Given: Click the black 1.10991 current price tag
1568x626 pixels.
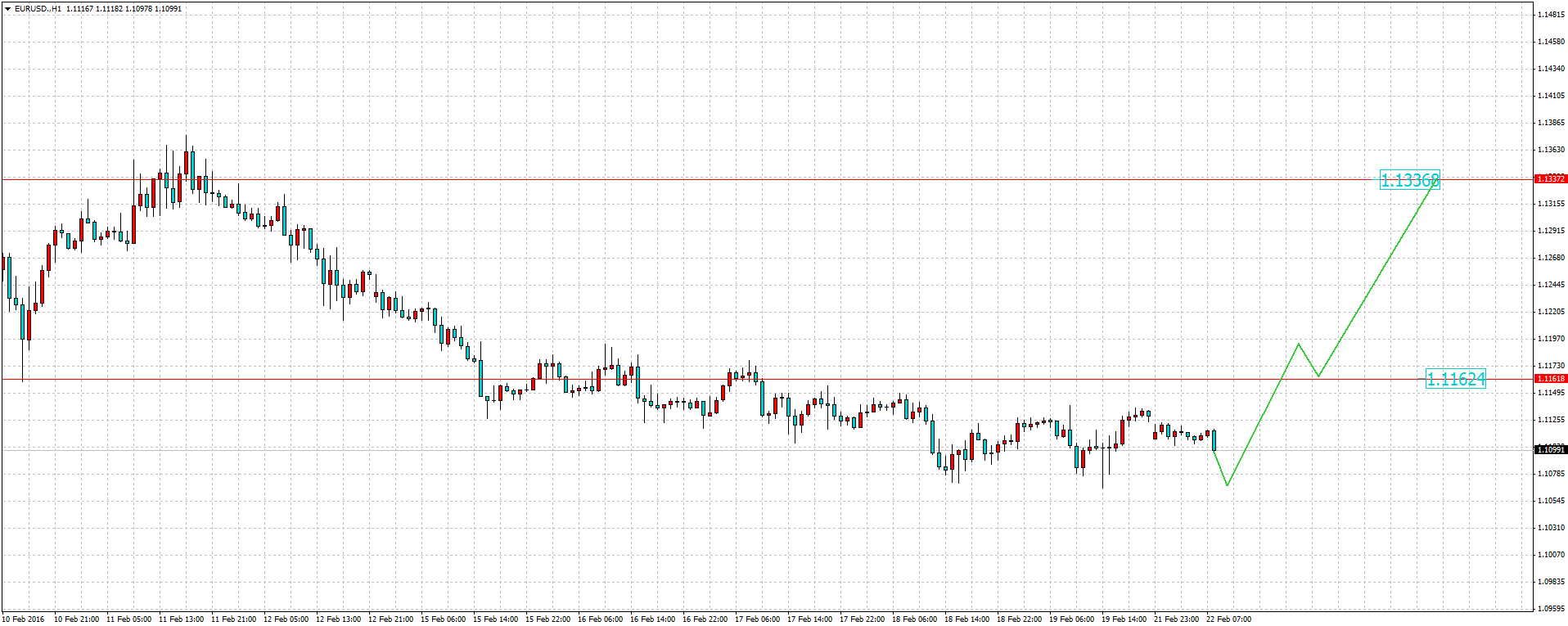Looking at the screenshot, I should (x=1550, y=449).
